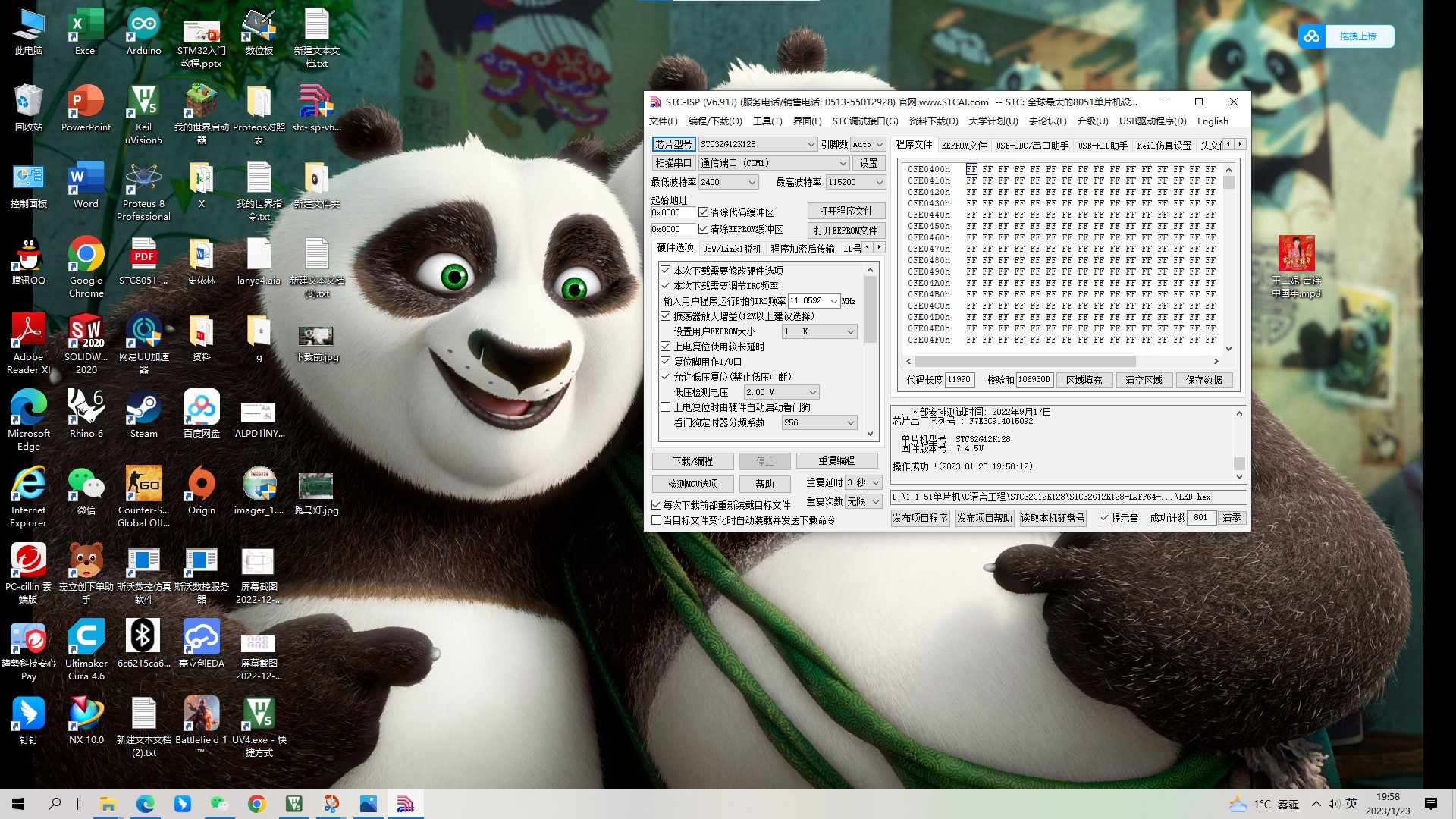
Task: Switch to EEPROM文件 tab
Action: click(x=964, y=145)
